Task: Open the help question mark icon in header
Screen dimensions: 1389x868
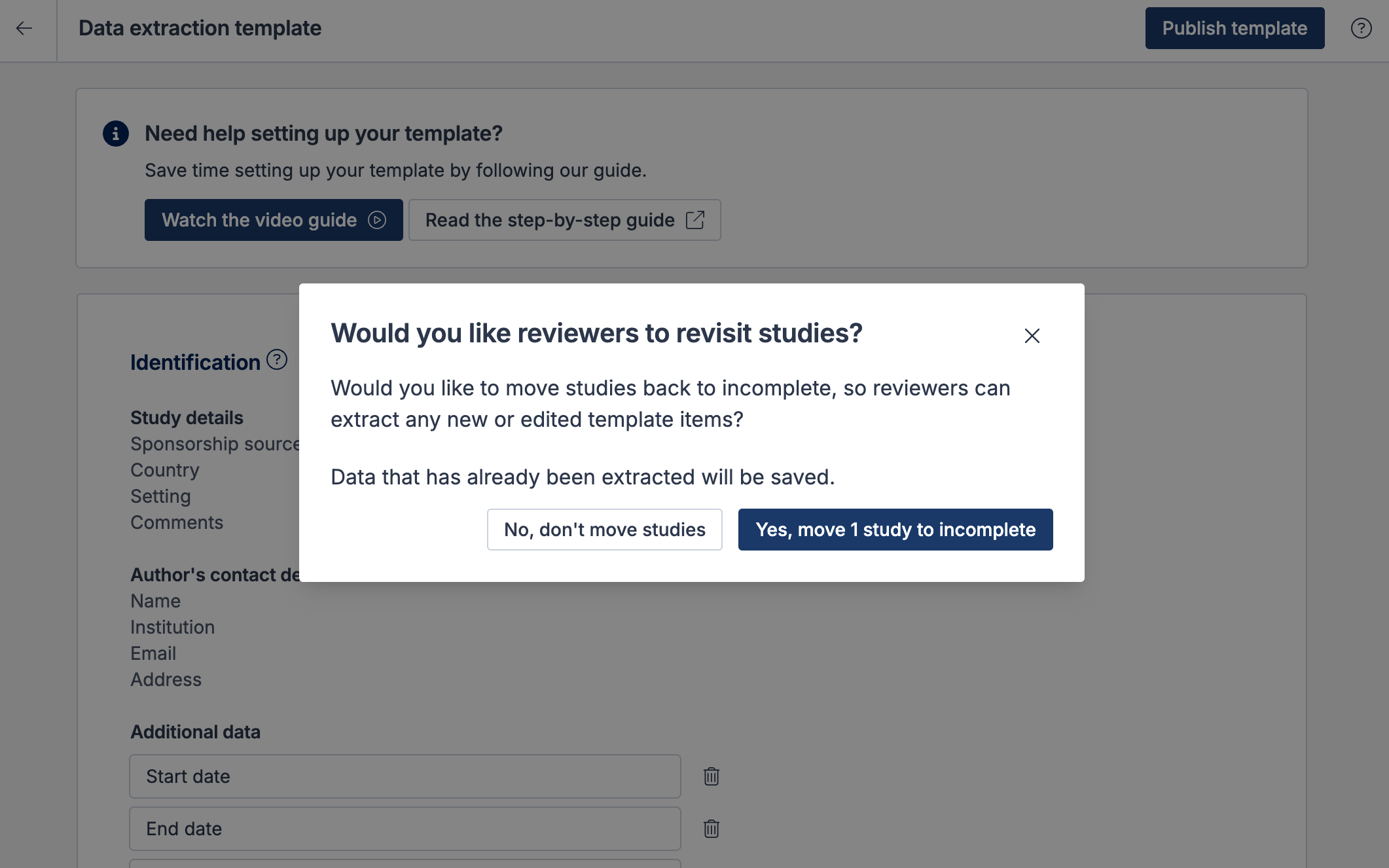Action: [1361, 28]
